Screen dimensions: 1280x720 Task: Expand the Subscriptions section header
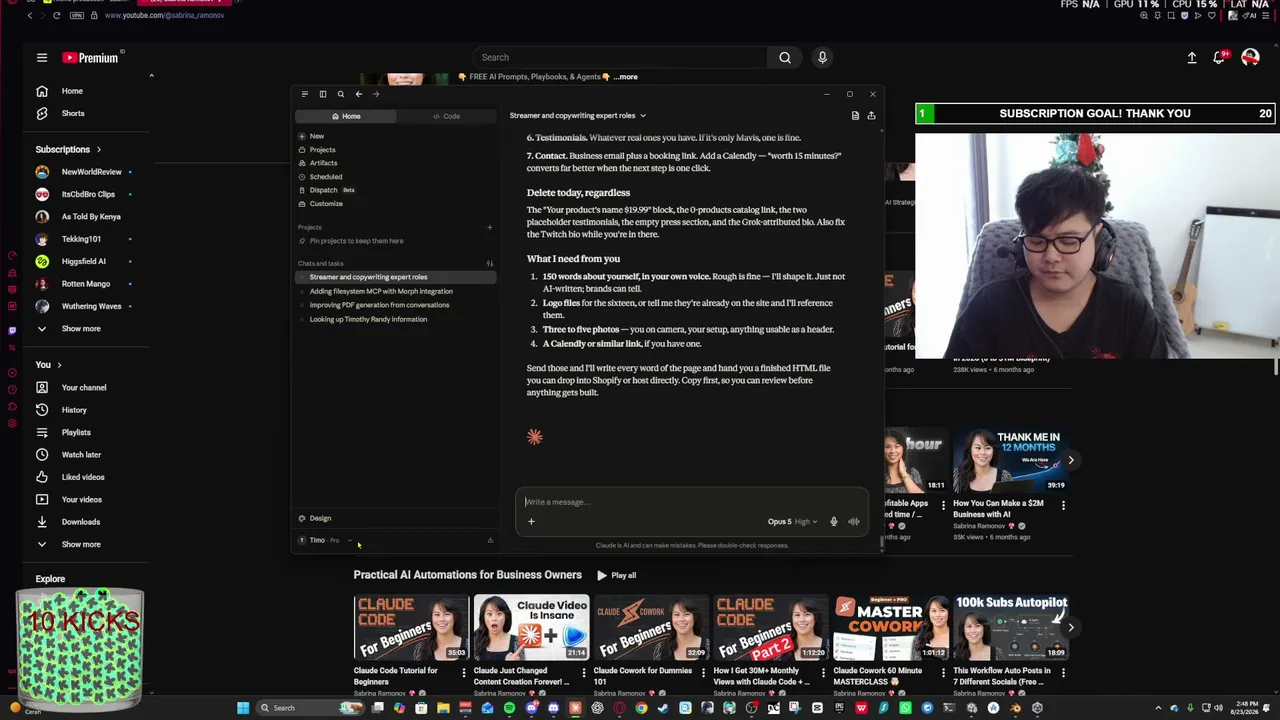click(x=68, y=149)
